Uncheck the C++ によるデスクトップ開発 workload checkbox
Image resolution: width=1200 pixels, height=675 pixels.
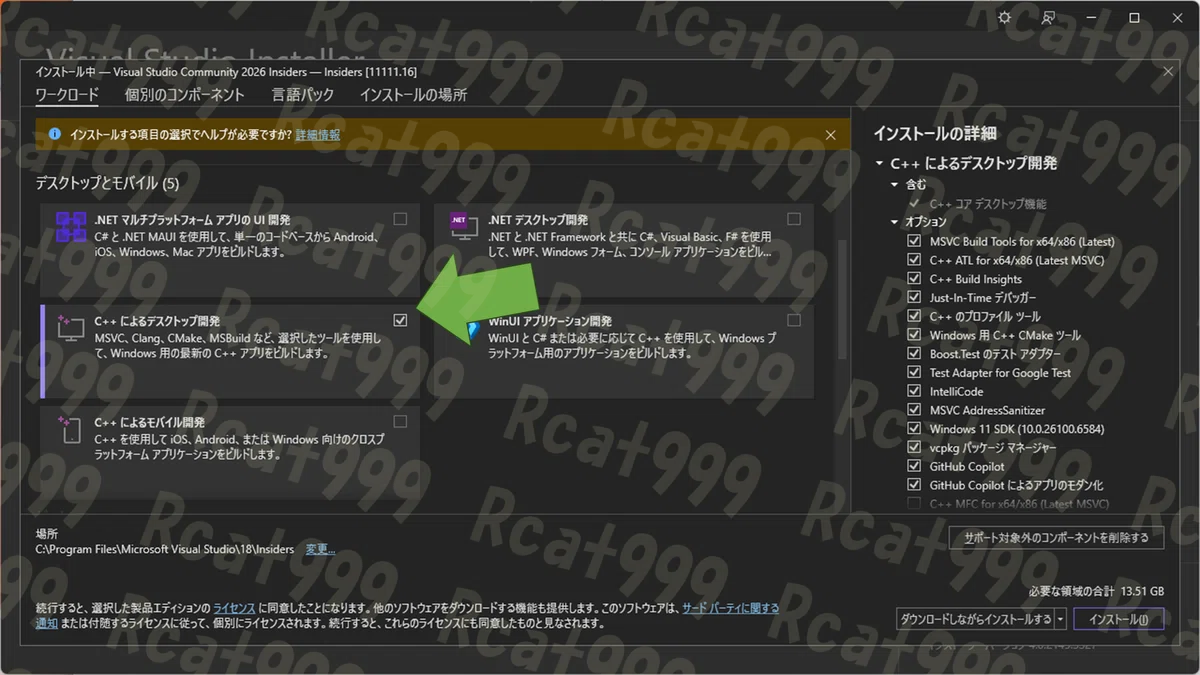point(400,320)
